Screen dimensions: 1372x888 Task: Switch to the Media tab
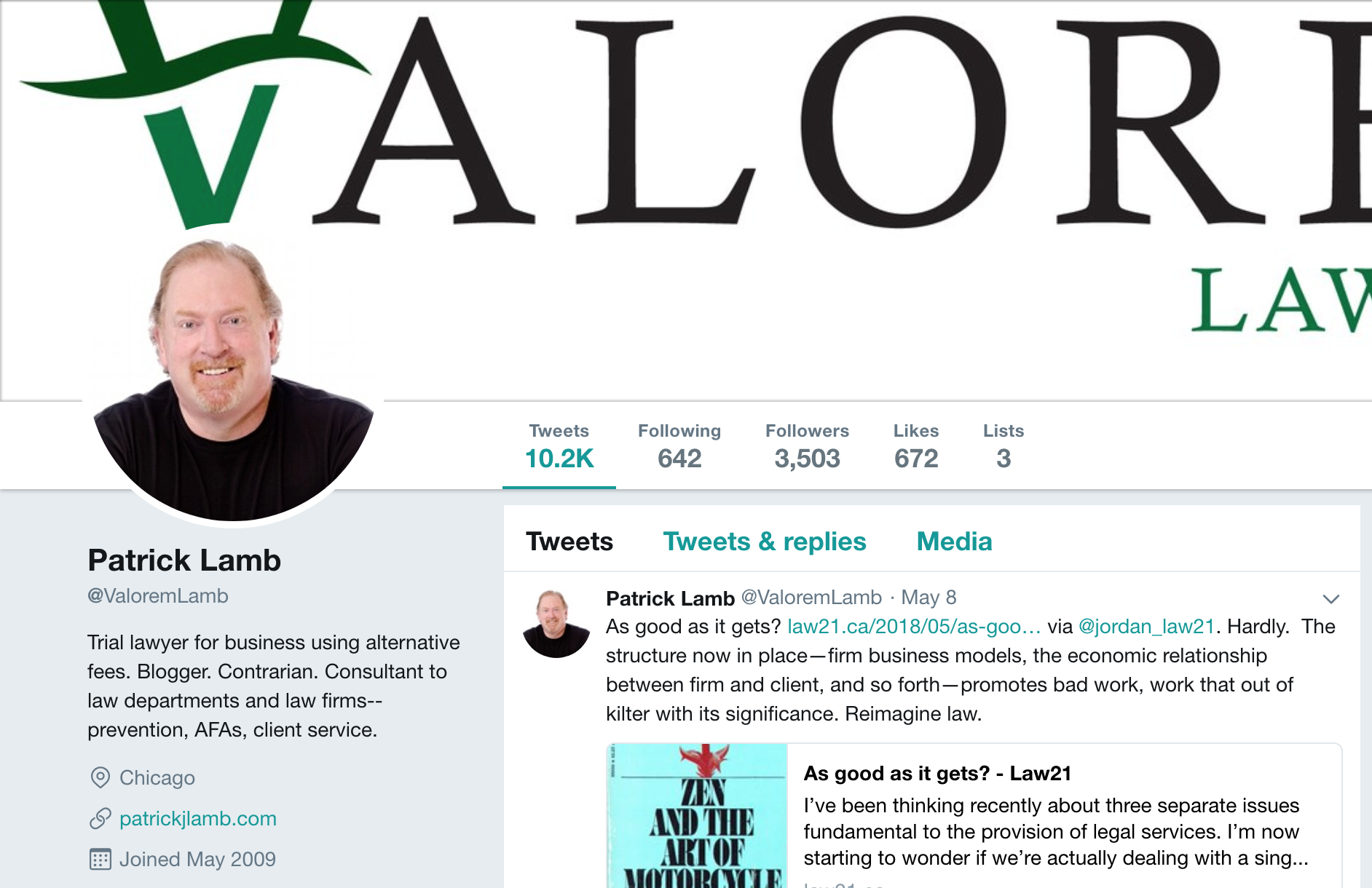coord(954,542)
